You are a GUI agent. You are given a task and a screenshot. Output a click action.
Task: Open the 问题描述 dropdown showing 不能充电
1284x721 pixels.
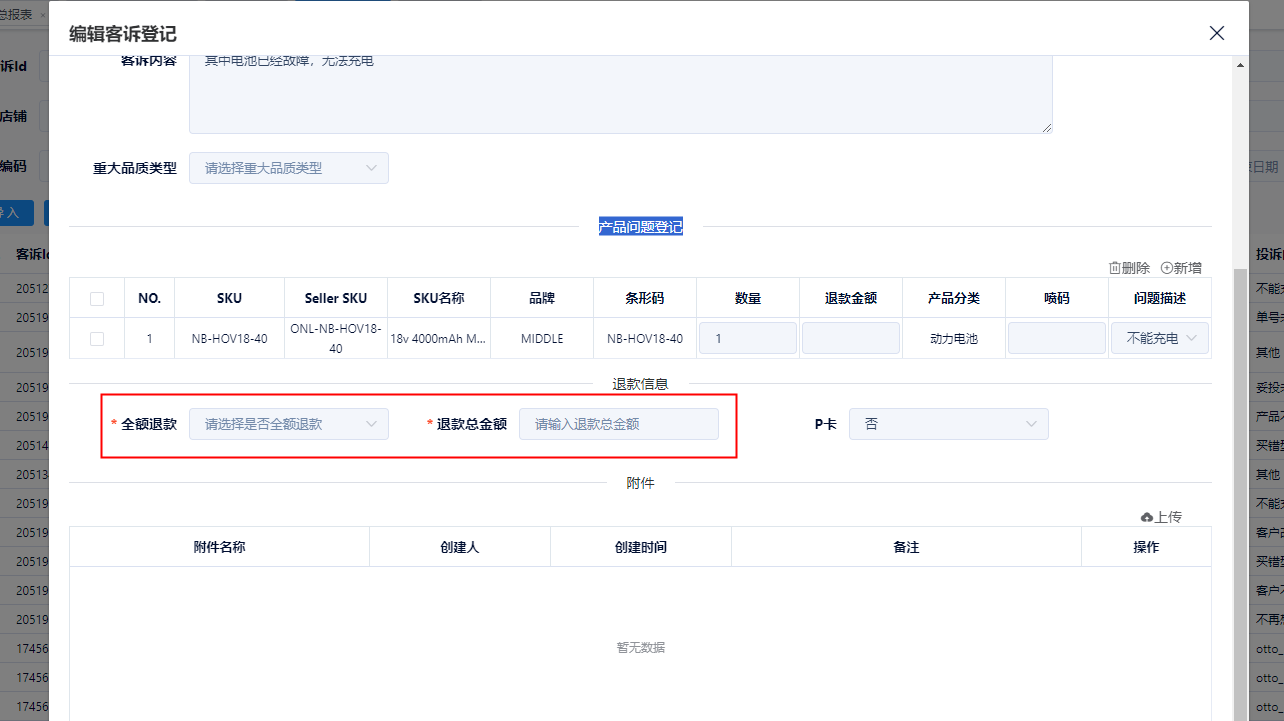click(1159, 338)
